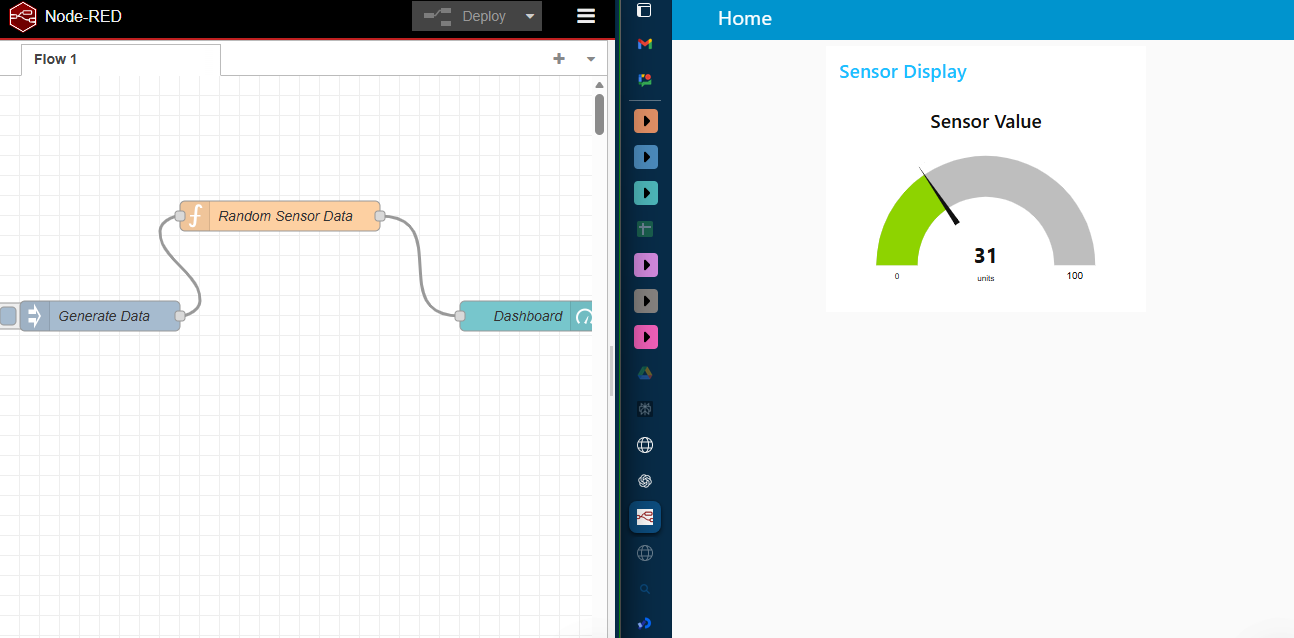
Task: Select the Dashboard gauge node
Action: [525, 316]
